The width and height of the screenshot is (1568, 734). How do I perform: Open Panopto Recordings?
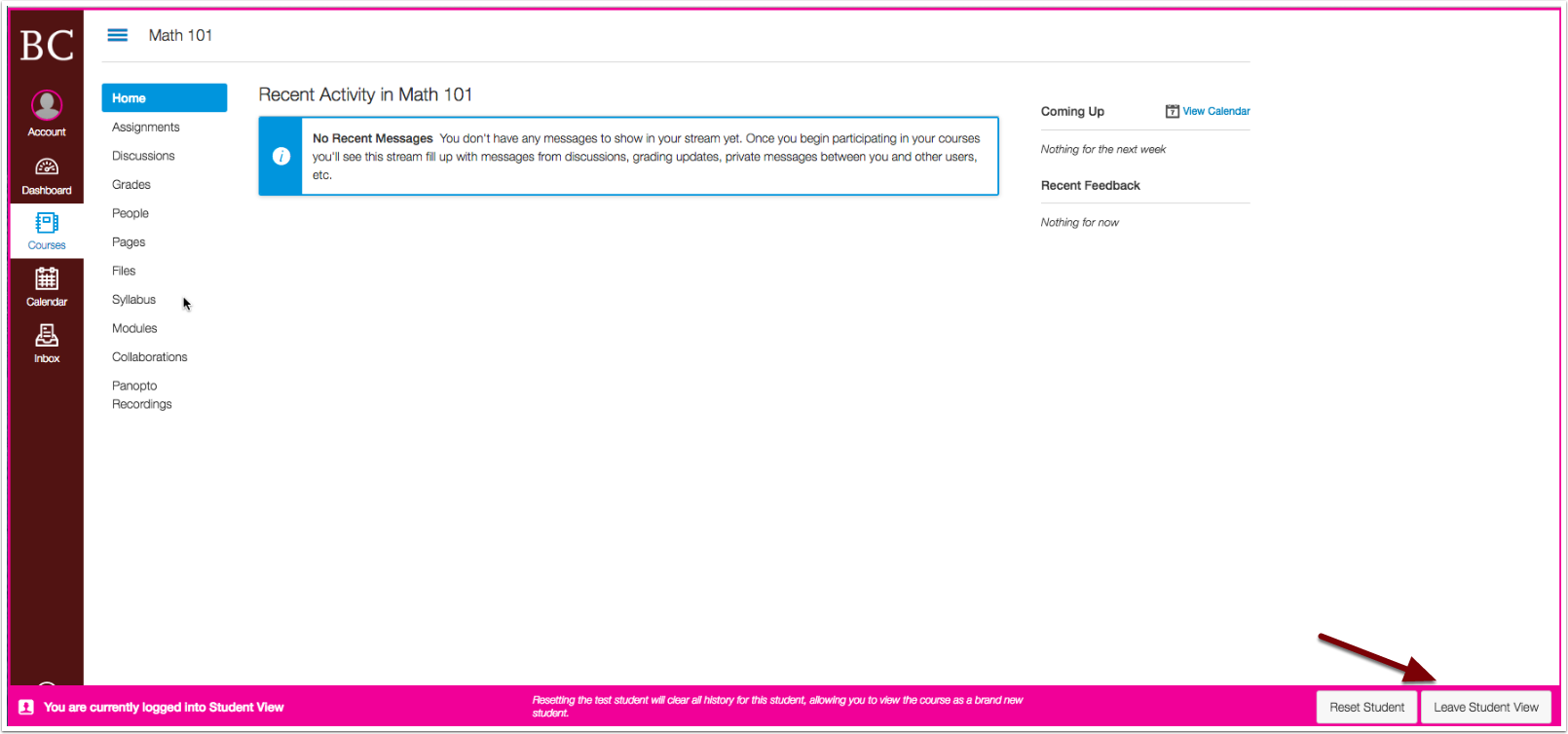(141, 395)
